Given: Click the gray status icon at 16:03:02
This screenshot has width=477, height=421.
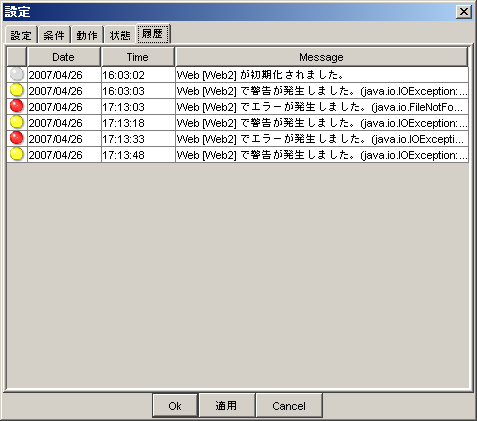Looking at the screenshot, I should pos(17,74).
